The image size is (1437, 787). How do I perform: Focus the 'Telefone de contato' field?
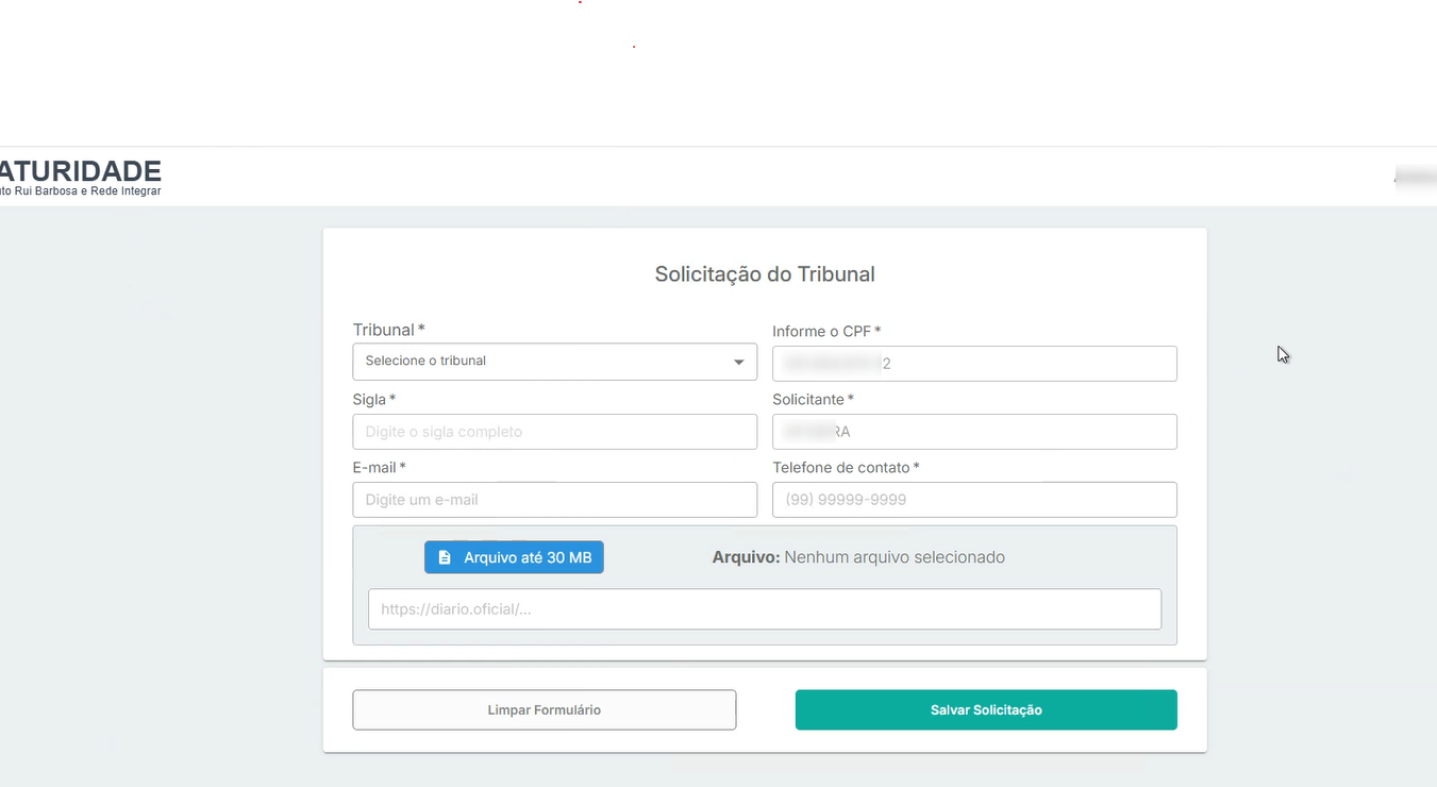(974, 500)
